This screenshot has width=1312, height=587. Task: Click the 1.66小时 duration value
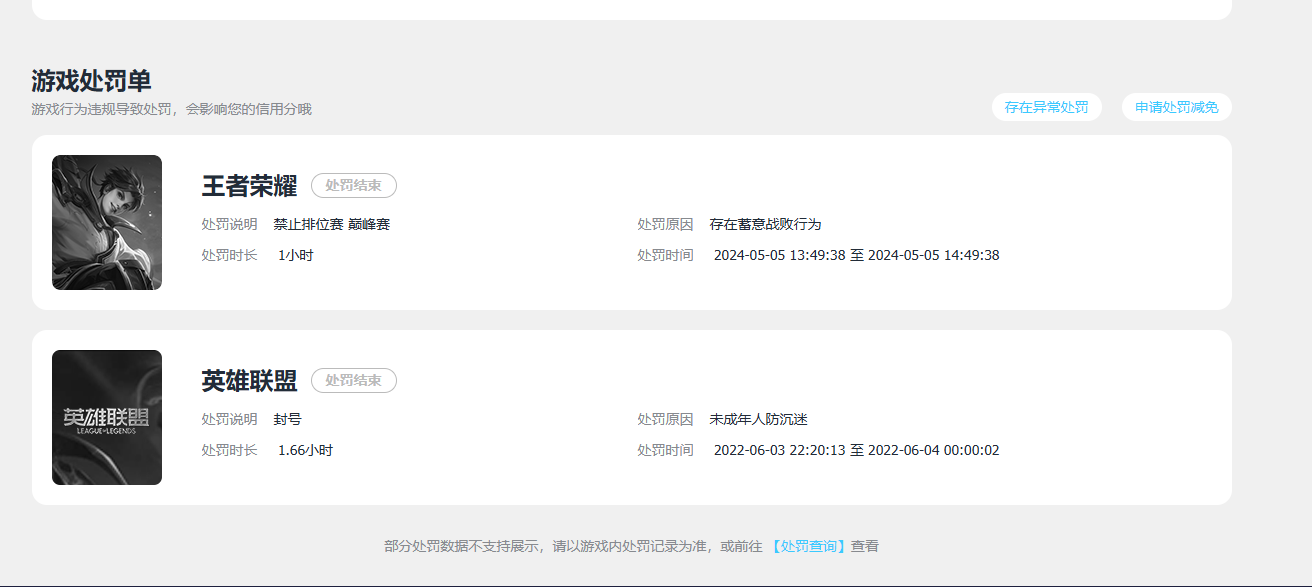[x=305, y=450]
